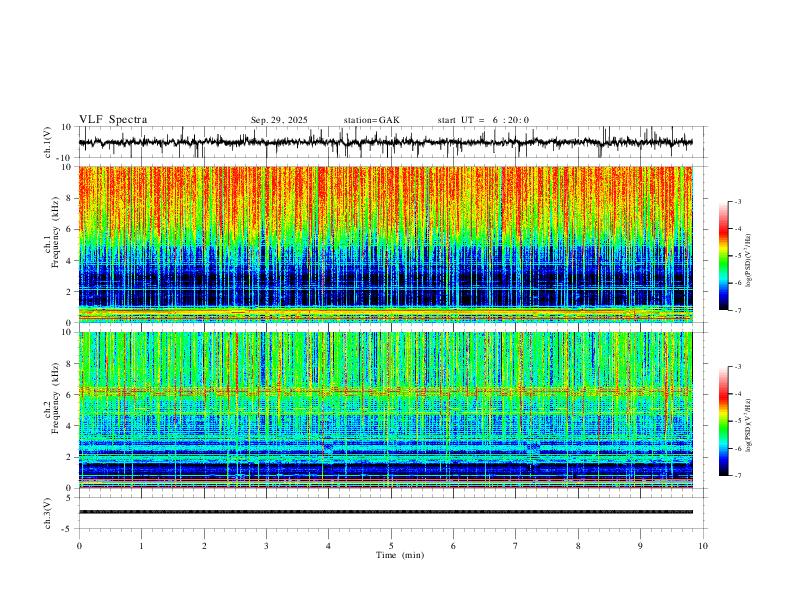The height and width of the screenshot is (612, 792).
Task: Click the ch.1 spectrogram color scale bar
Action: coord(723,256)
